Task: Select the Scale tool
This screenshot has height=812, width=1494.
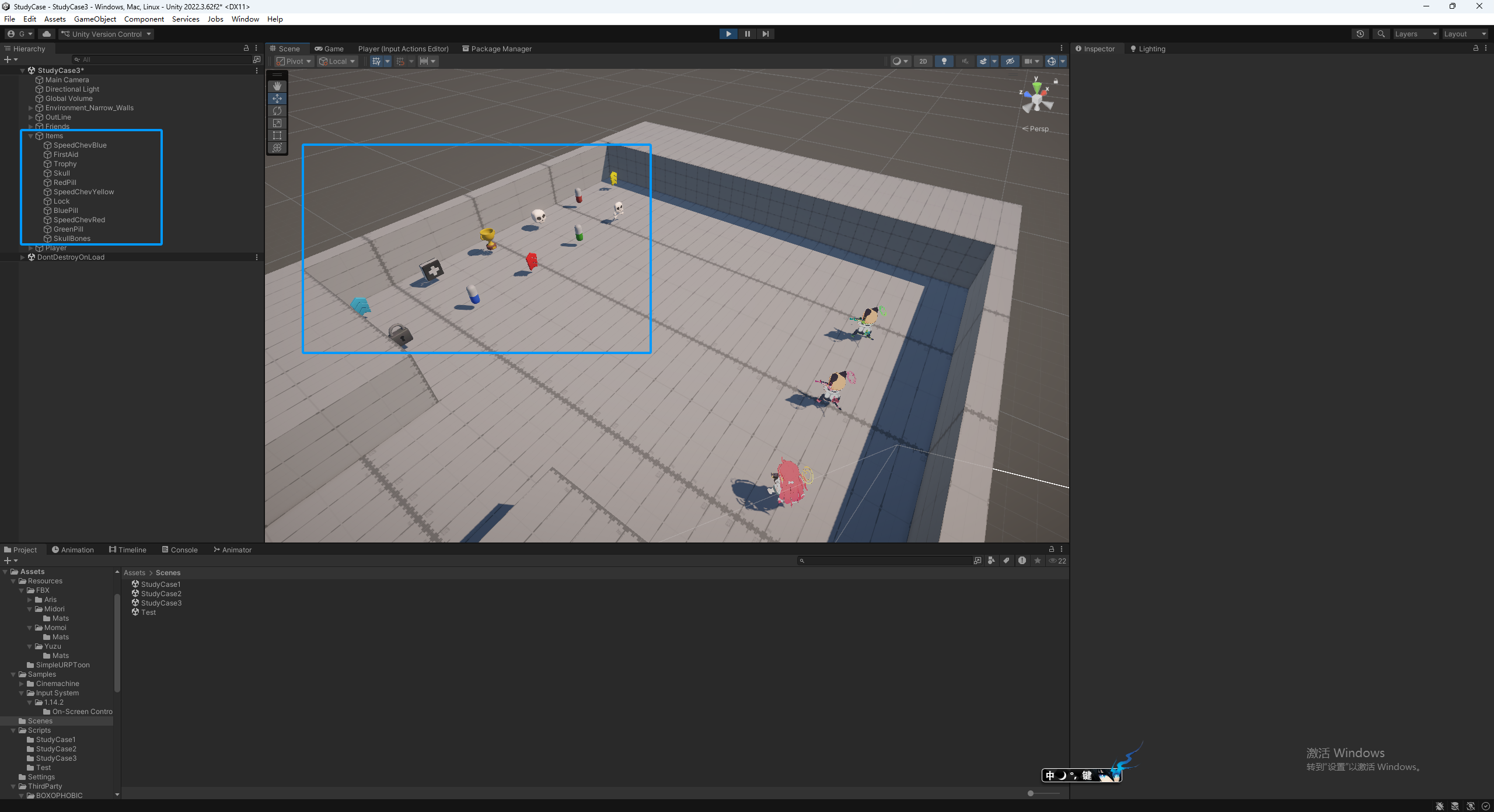Action: tap(277, 123)
